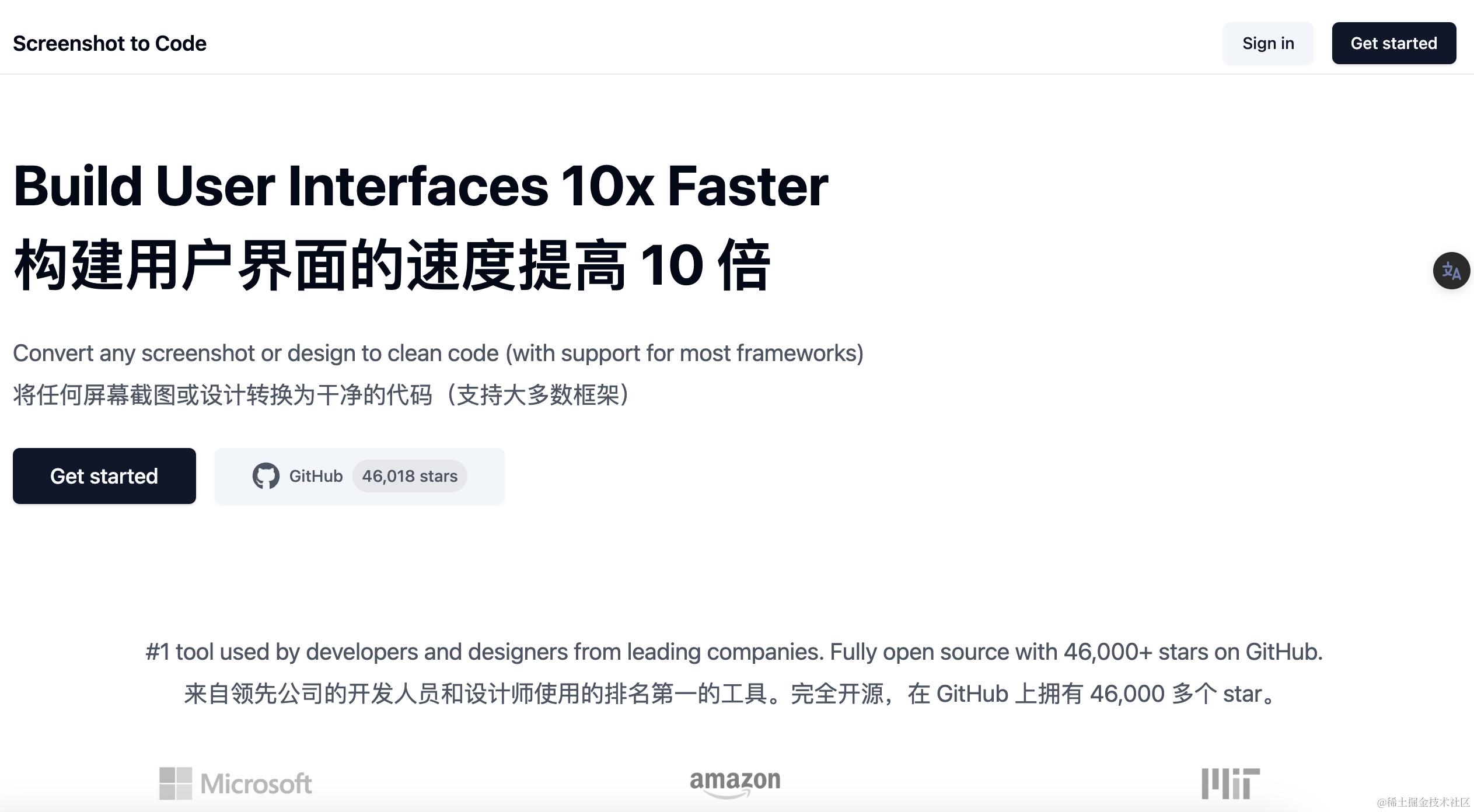The height and width of the screenshot is (812, 1474).
Task: Click the 46,018 stars badge
Action: click(x=409, y=476)
